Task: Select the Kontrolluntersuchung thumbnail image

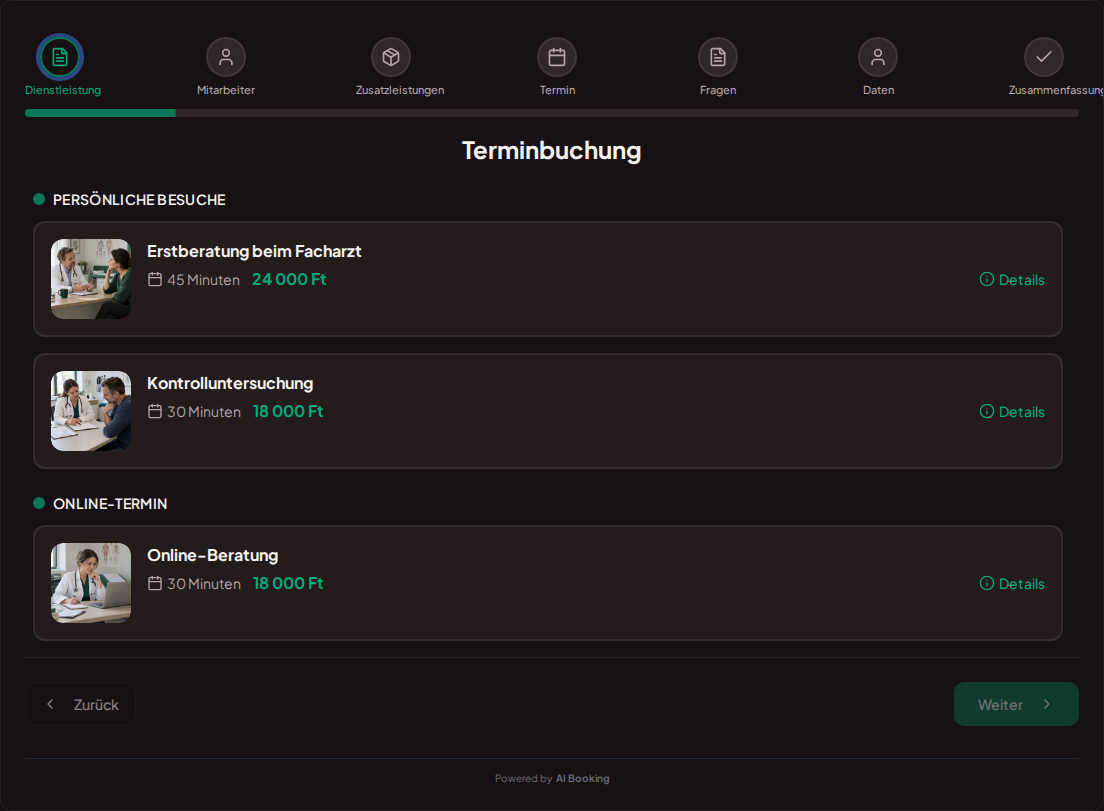Action: (91, 411)
